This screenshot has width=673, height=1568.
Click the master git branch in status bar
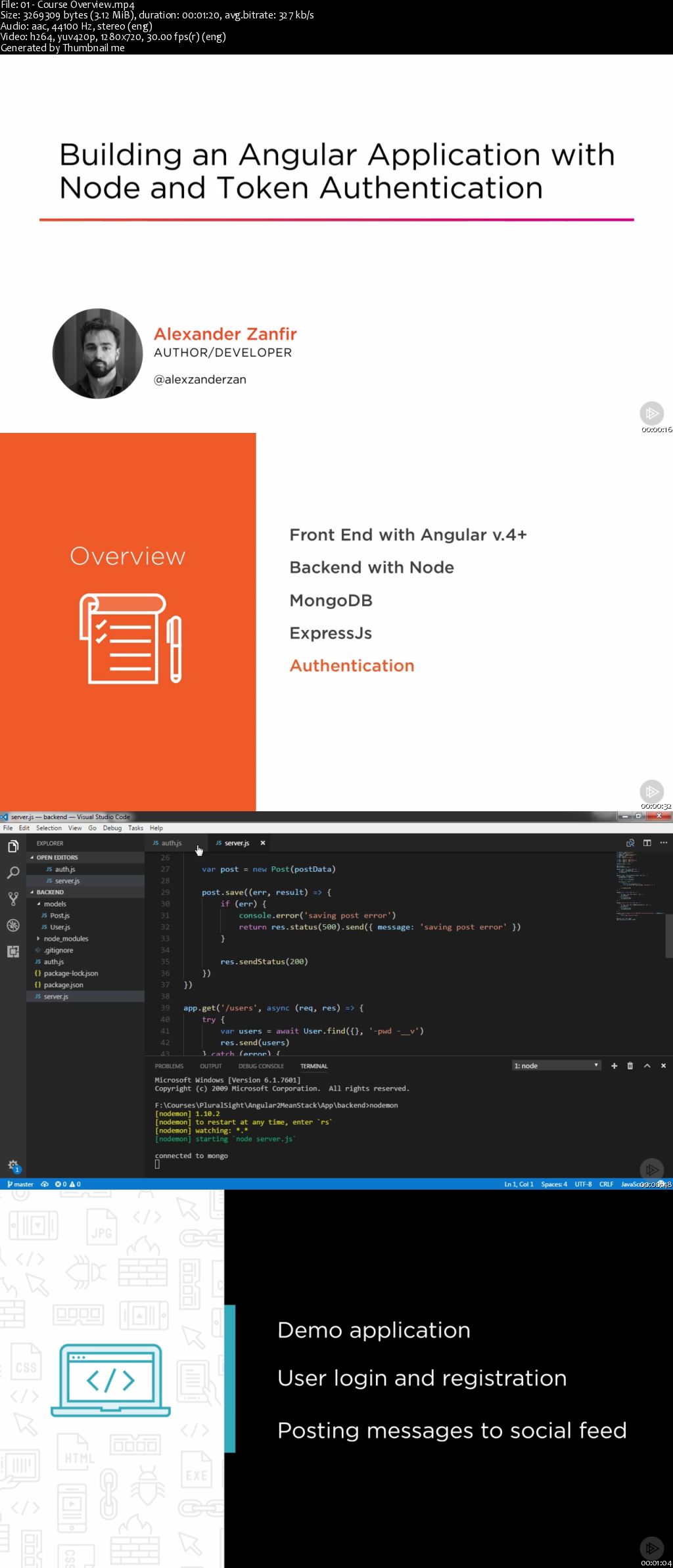tap(20, 1184)
